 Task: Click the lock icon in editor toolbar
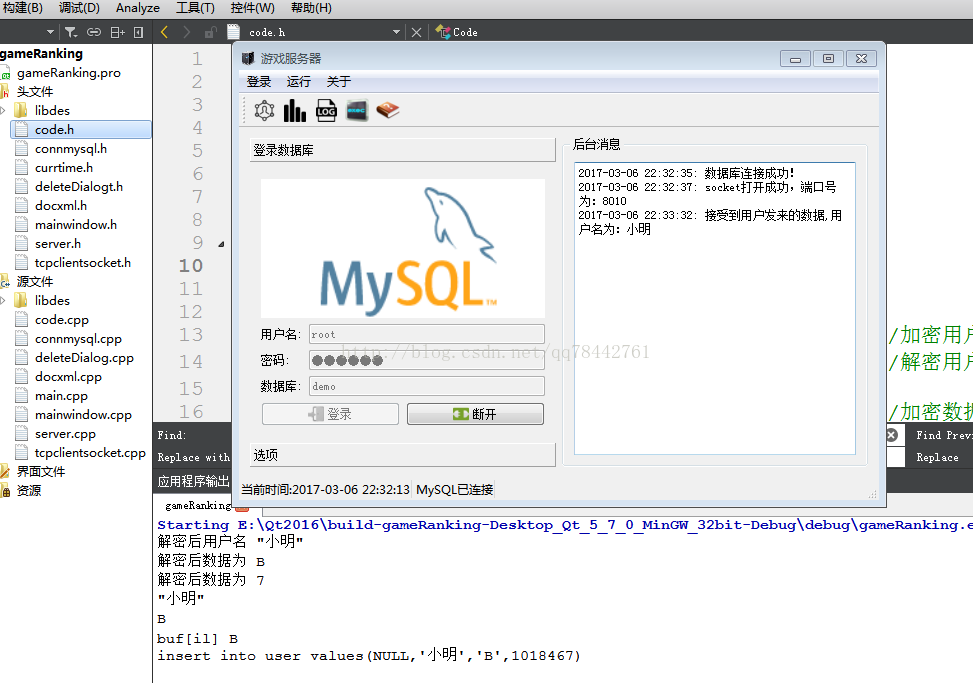210,32
